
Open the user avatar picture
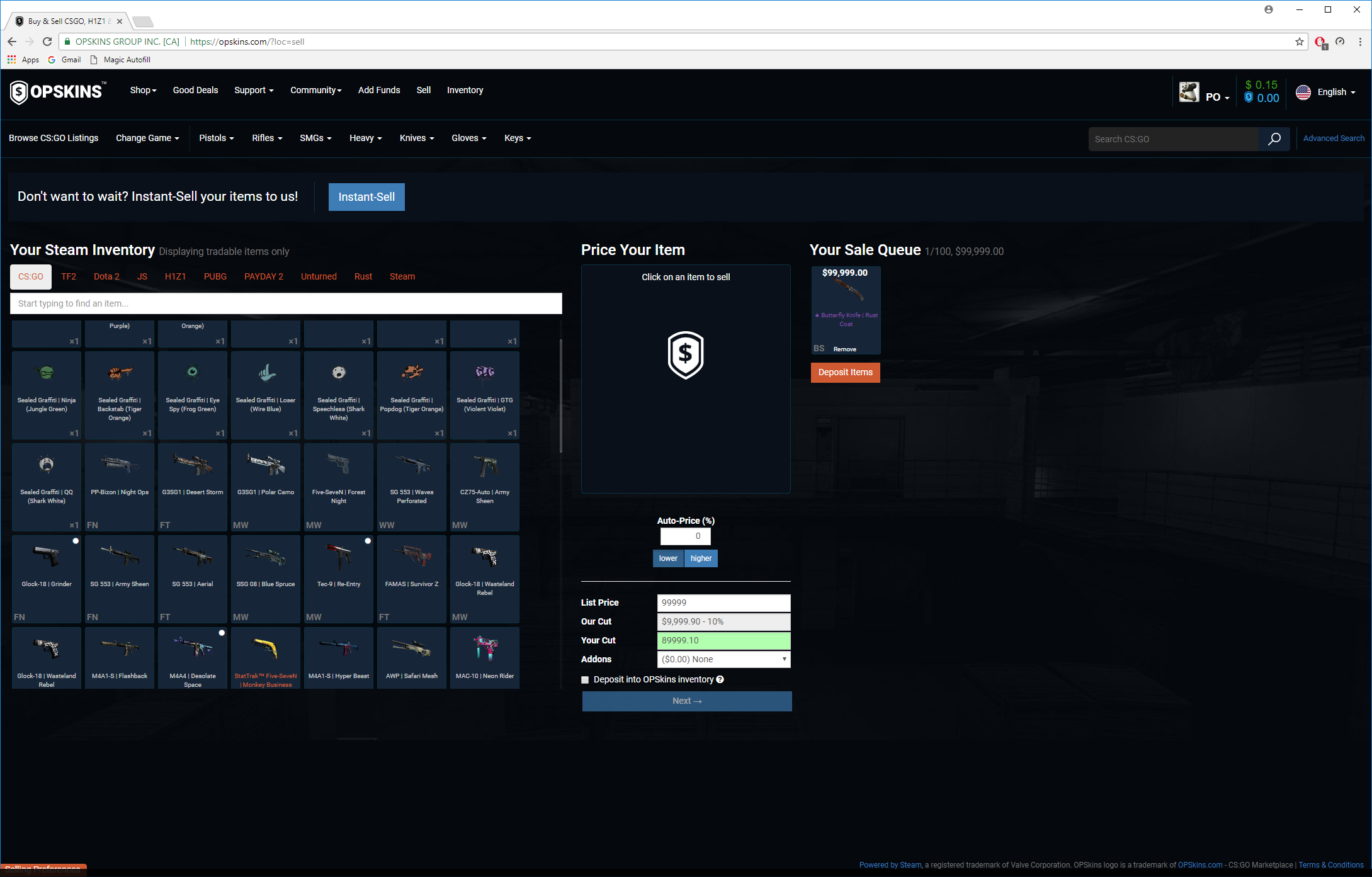[x=1189, y=92]
